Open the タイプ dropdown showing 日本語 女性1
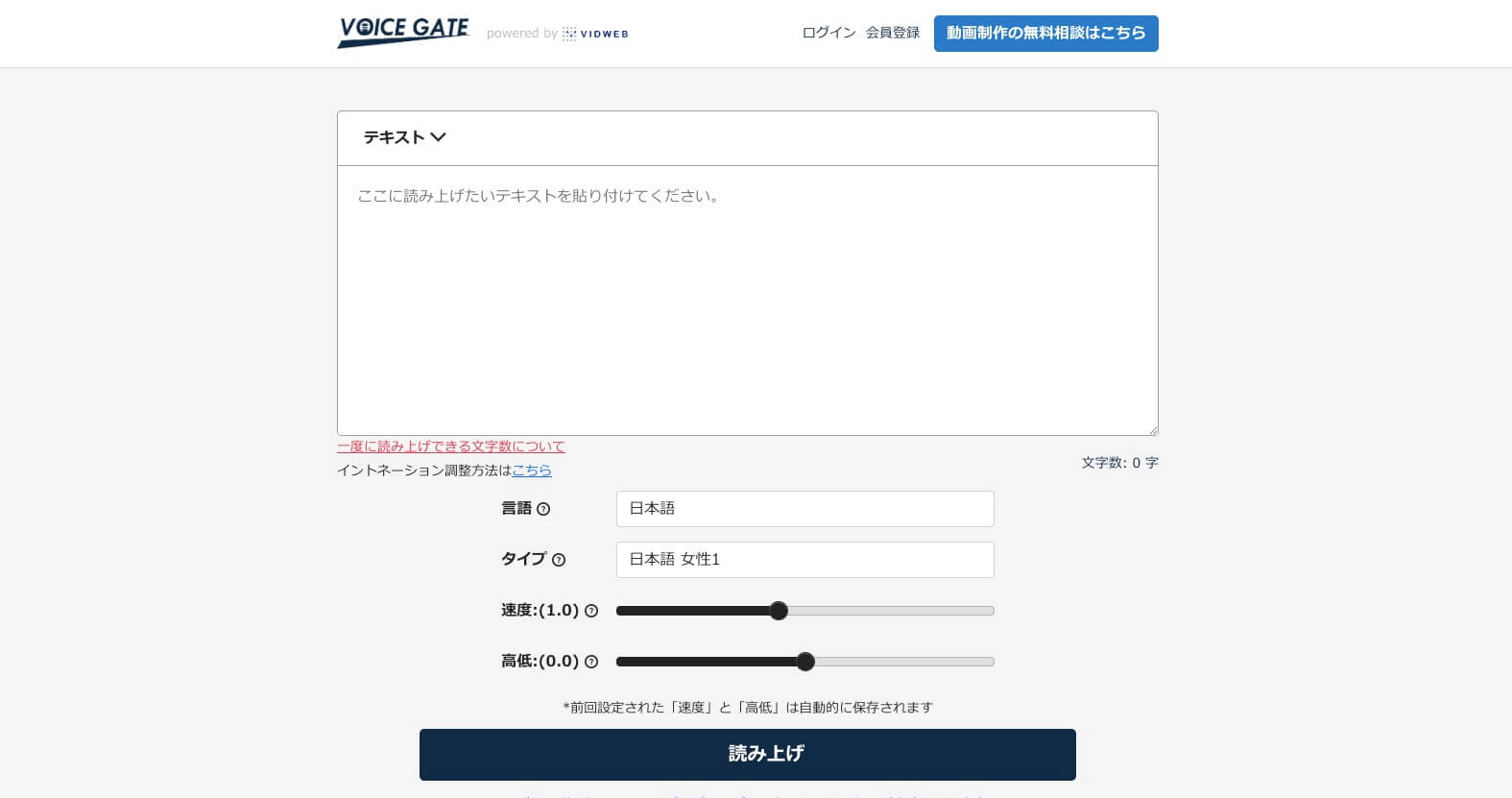Image resolution: width=1512 pixels, height=798 pixels. (x=804, y=560)
